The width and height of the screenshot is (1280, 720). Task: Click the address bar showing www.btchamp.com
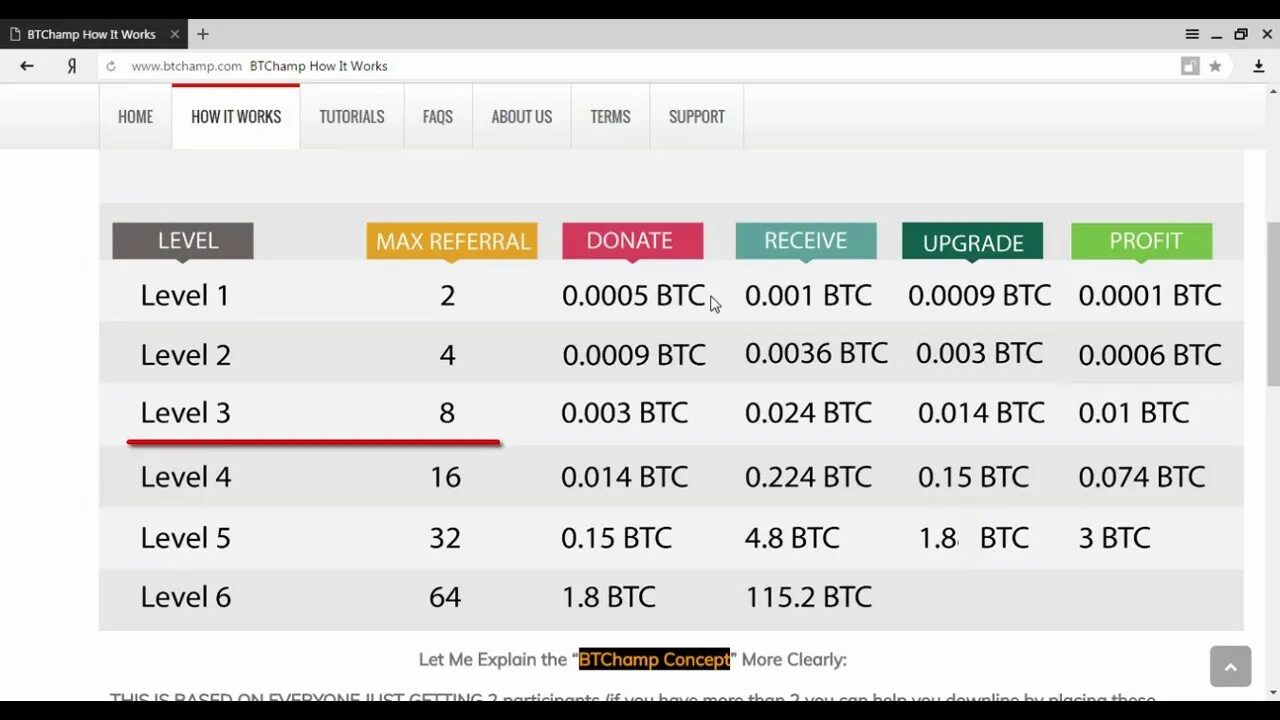tap(640, 66)
